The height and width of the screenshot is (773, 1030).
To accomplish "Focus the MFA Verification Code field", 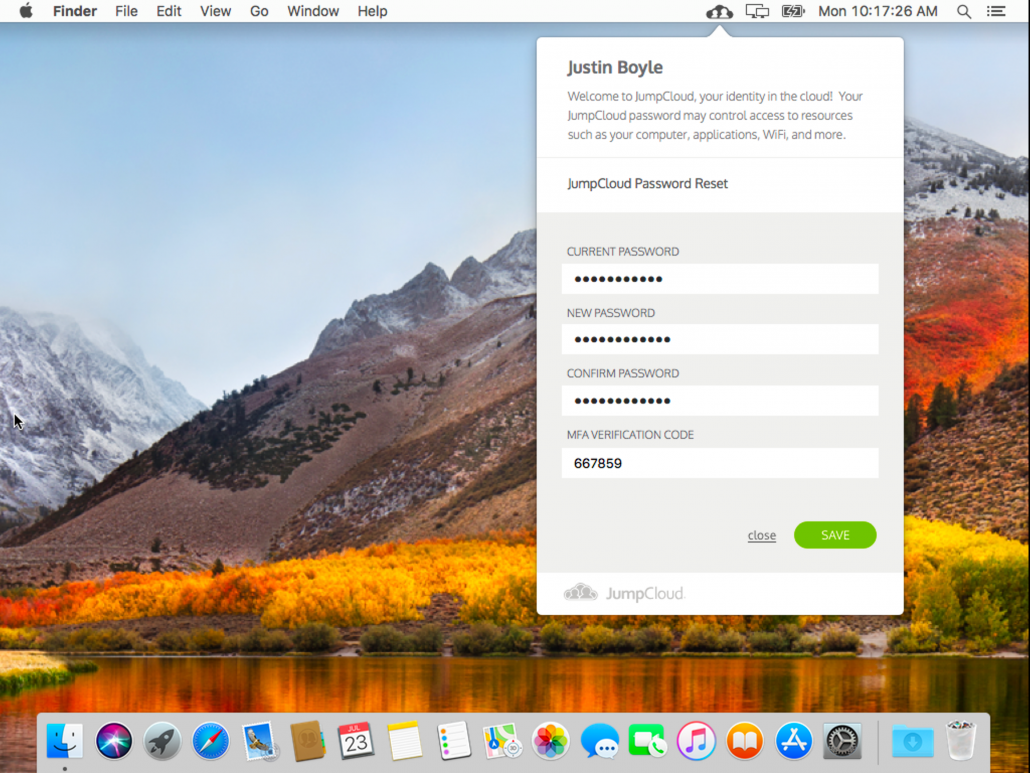I will [x=720, y=463].
